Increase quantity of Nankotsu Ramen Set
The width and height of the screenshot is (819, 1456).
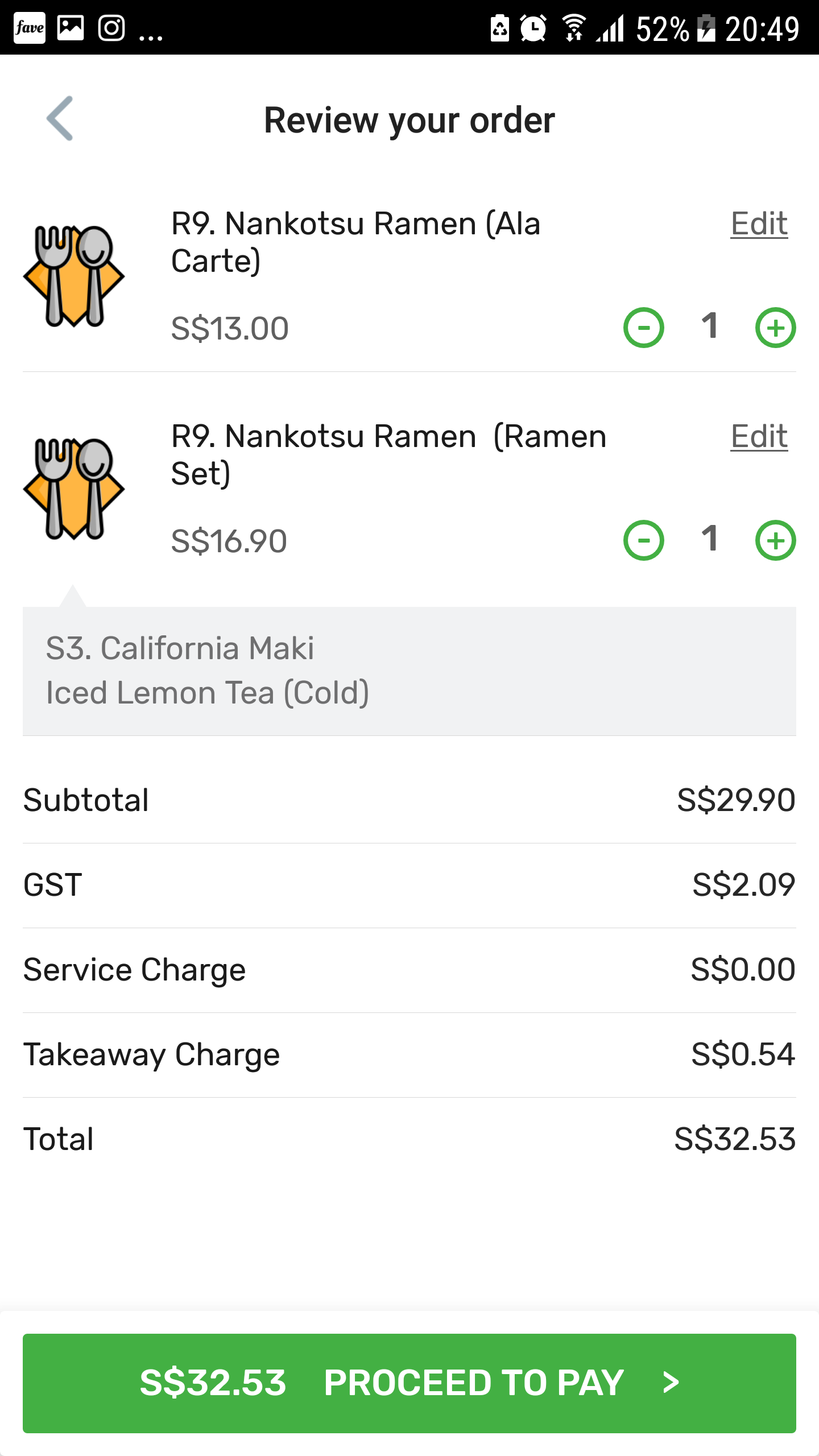pyautogui.click(x=775, y=540)
